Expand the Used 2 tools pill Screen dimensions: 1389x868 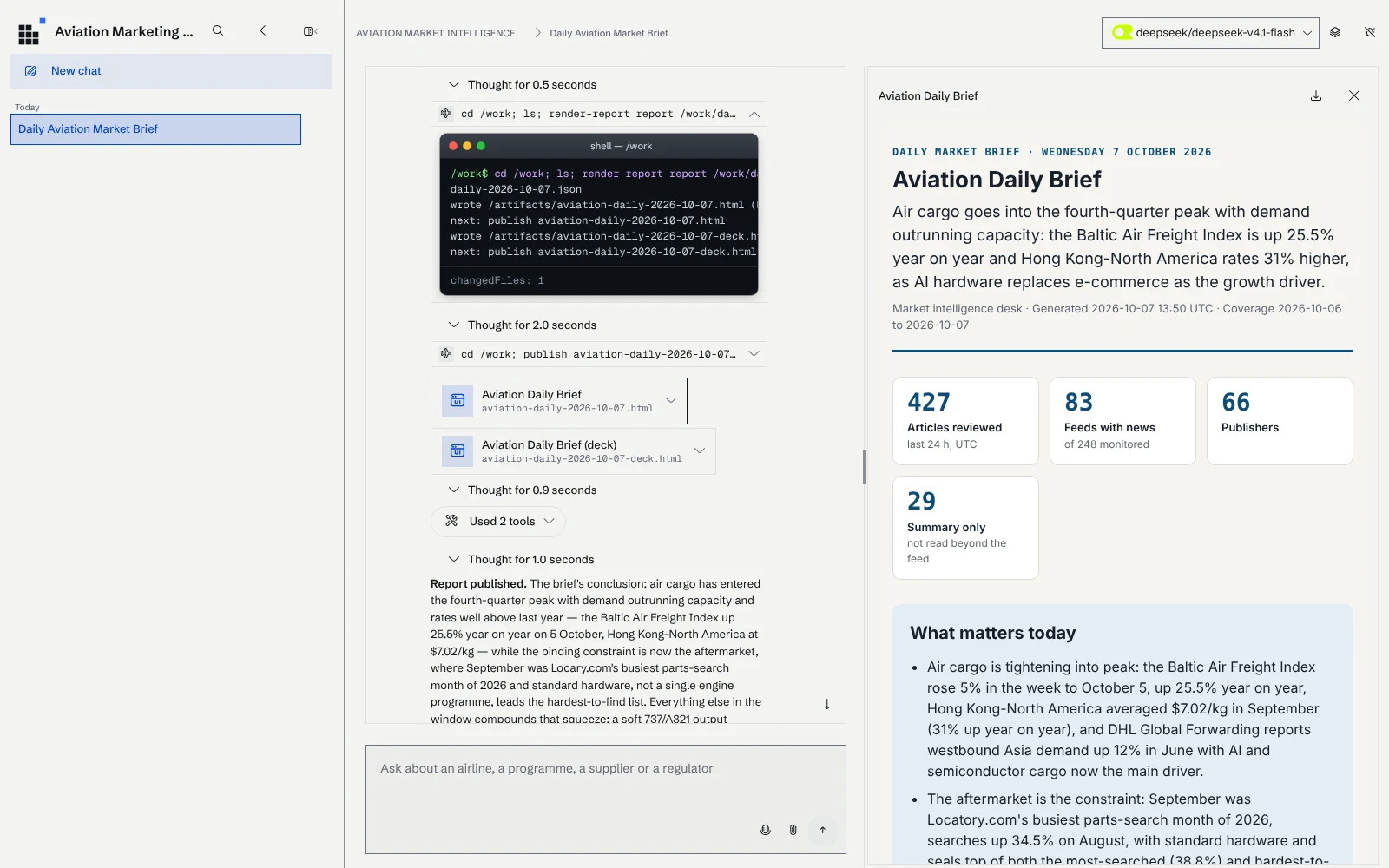498,521
